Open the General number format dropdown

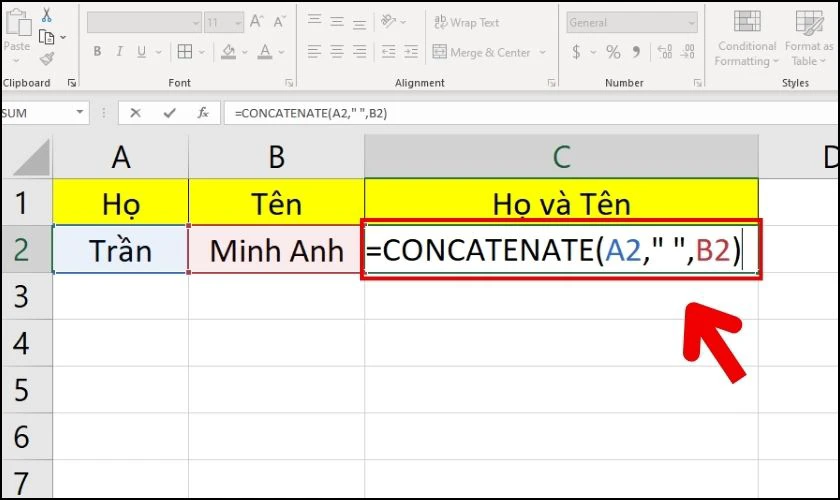click(x=632, y=23)
